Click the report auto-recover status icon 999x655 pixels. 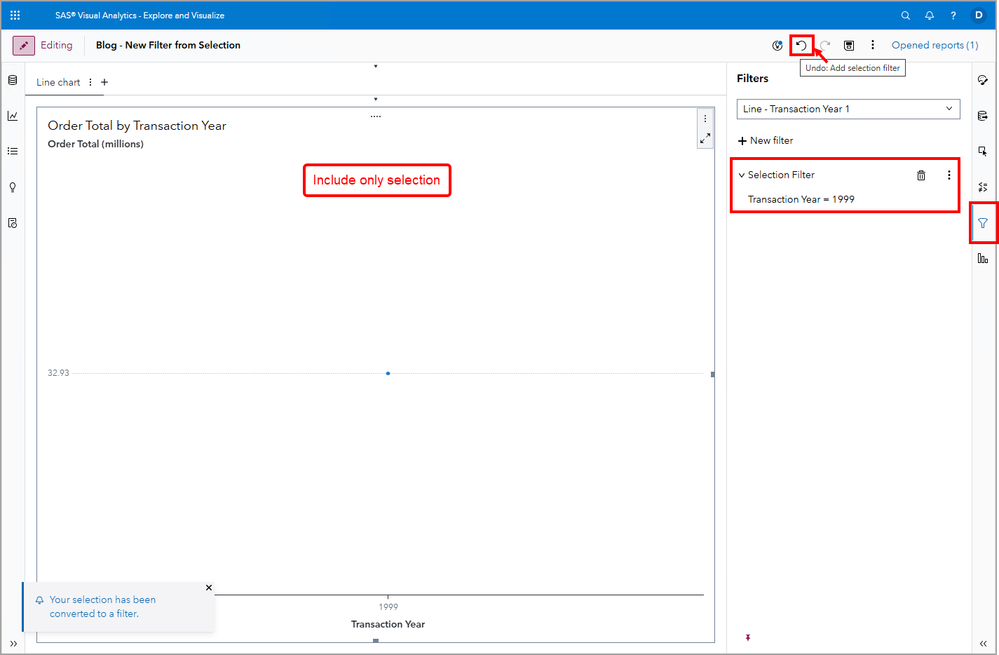pos(777,45)
